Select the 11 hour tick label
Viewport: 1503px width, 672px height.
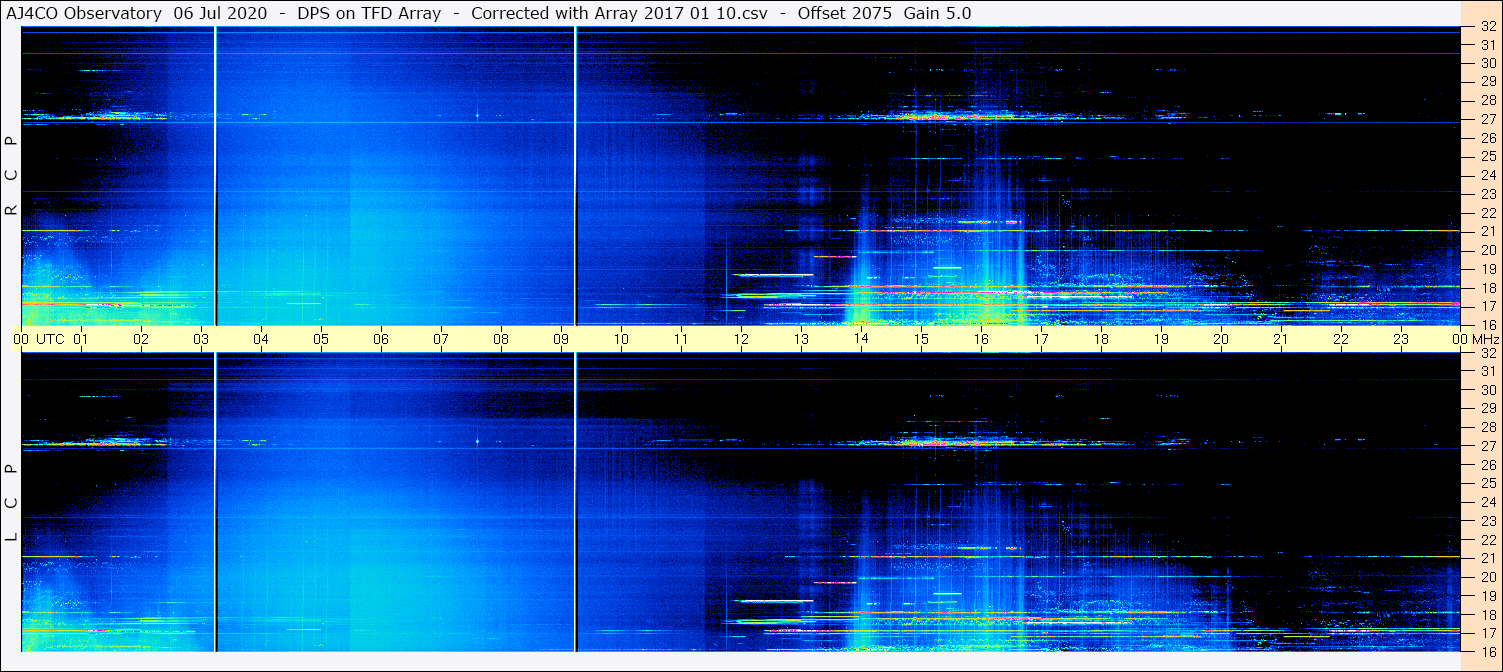[681, 339]
